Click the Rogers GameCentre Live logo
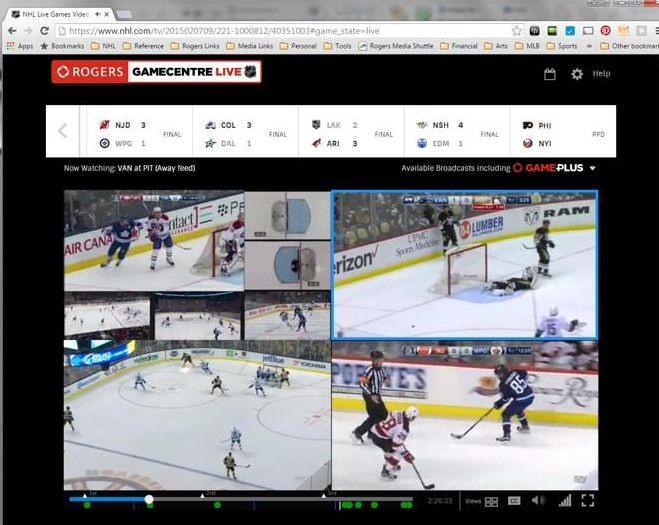The width and height of the screenshot is (659, 525). (156, 72)
